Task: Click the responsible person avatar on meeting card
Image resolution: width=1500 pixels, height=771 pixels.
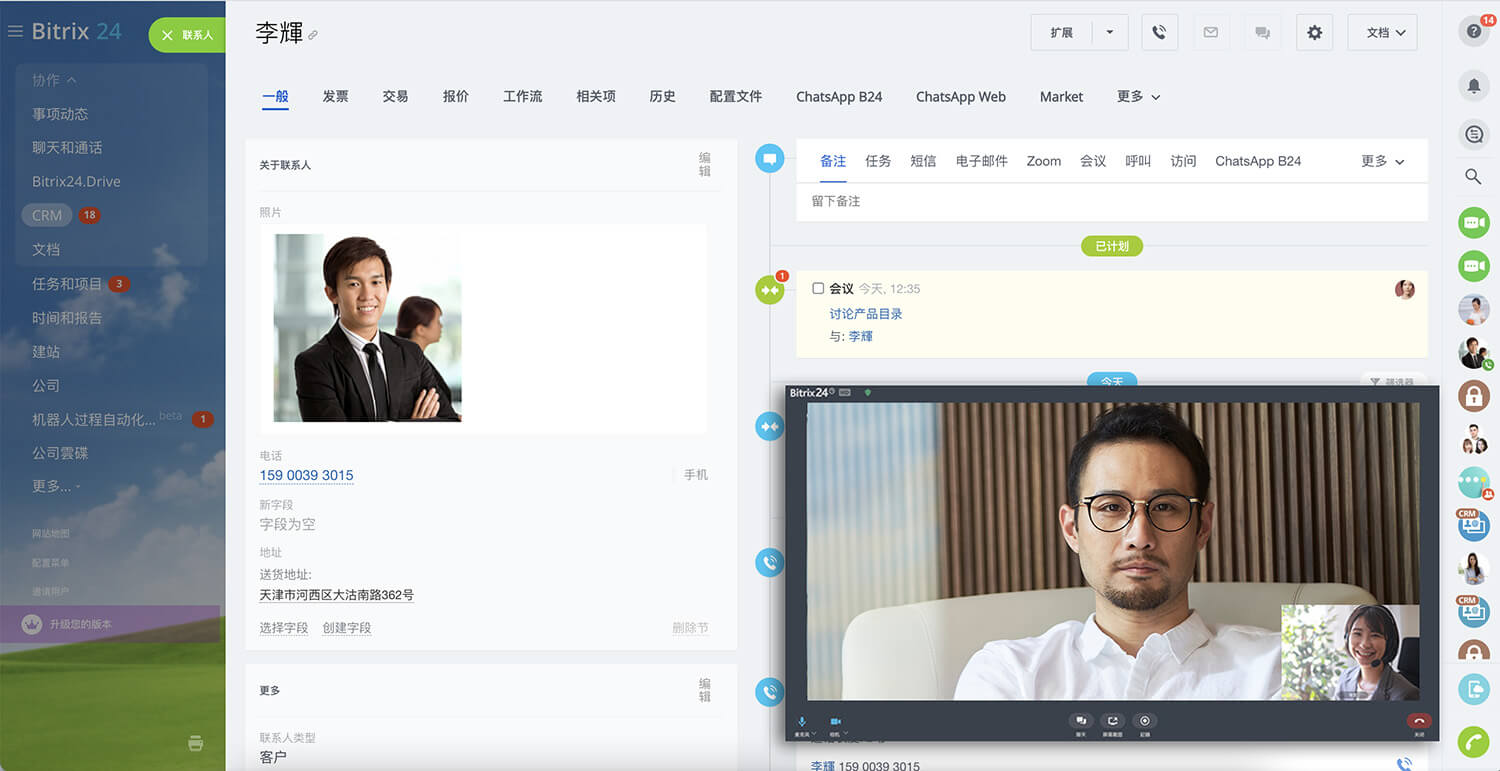Action: pyautogui.click(x=1405, y=290)
